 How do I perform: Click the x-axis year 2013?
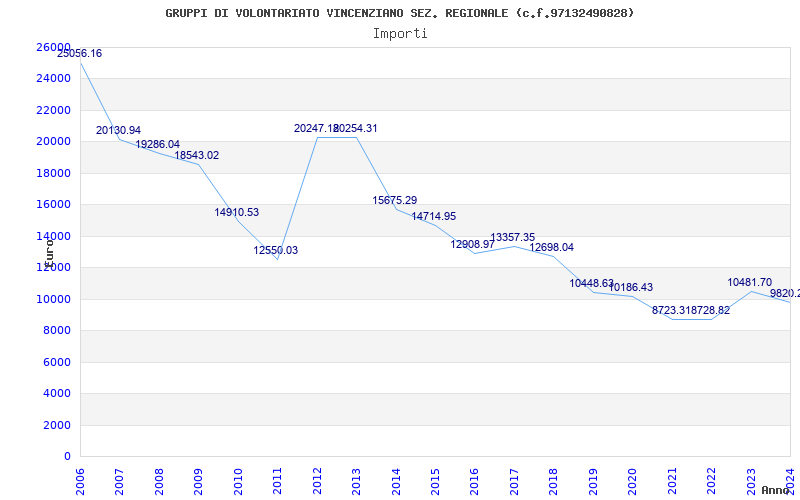click(x=356, y=482)
